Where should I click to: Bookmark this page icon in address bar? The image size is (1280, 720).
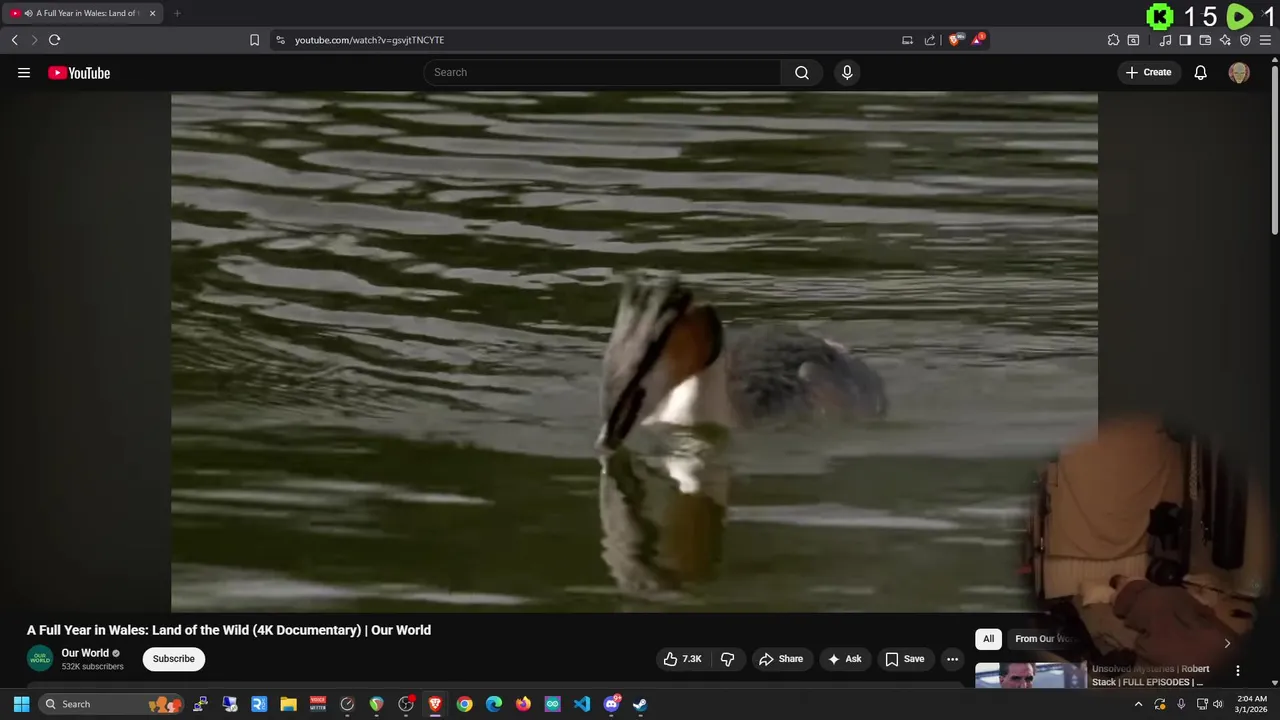(254, 40)
